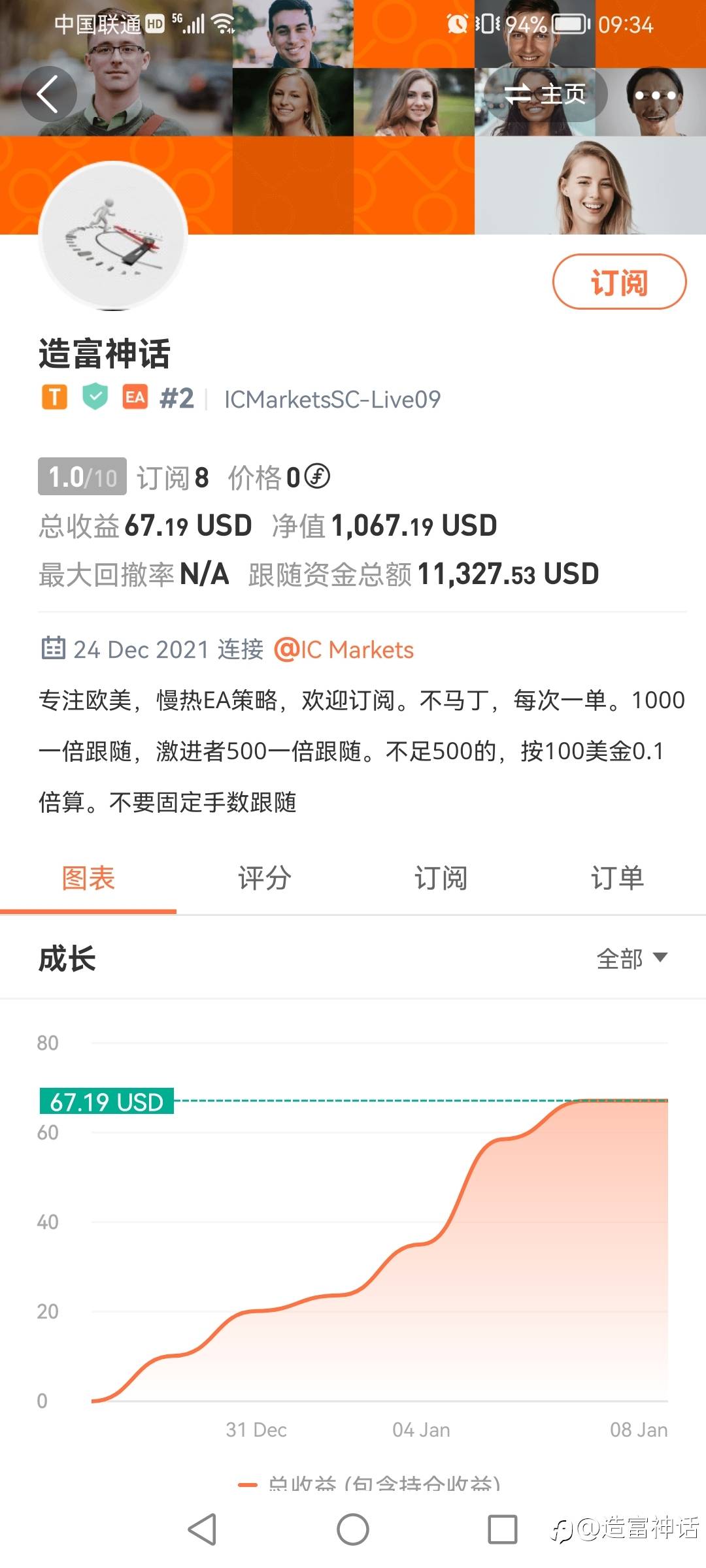The height and width of the screenshot is (1568, 706).
Task: Tap the green verified shield icon
Action: tap(95, 397)
